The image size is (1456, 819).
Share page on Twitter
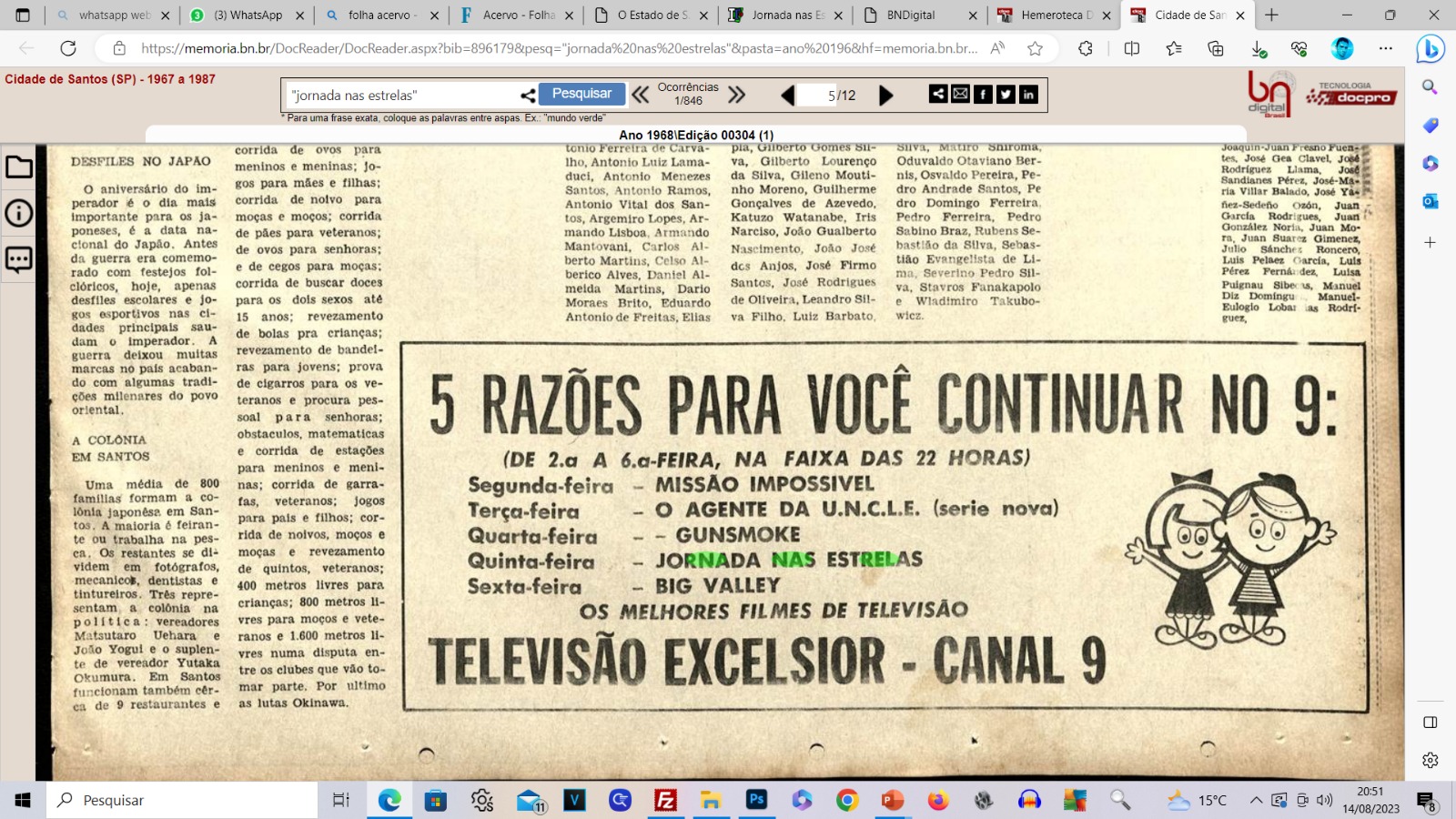point(1006,94)
